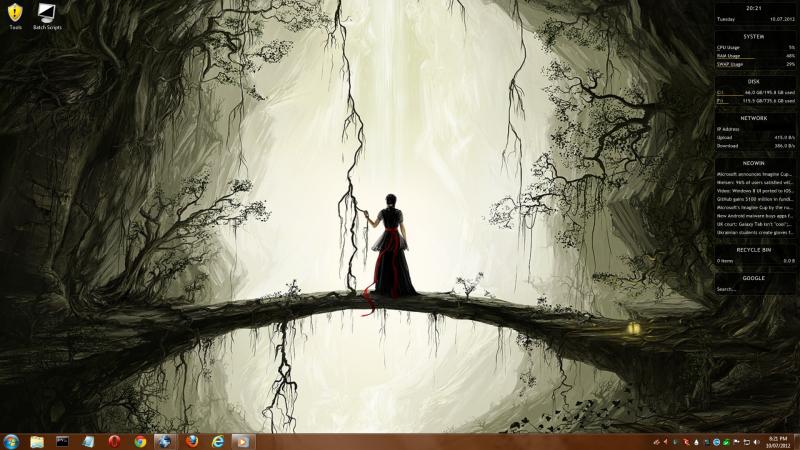This screenshot has height=450, width=800.
Task: Click the blue circular tray icon
Action: point(716,442)
